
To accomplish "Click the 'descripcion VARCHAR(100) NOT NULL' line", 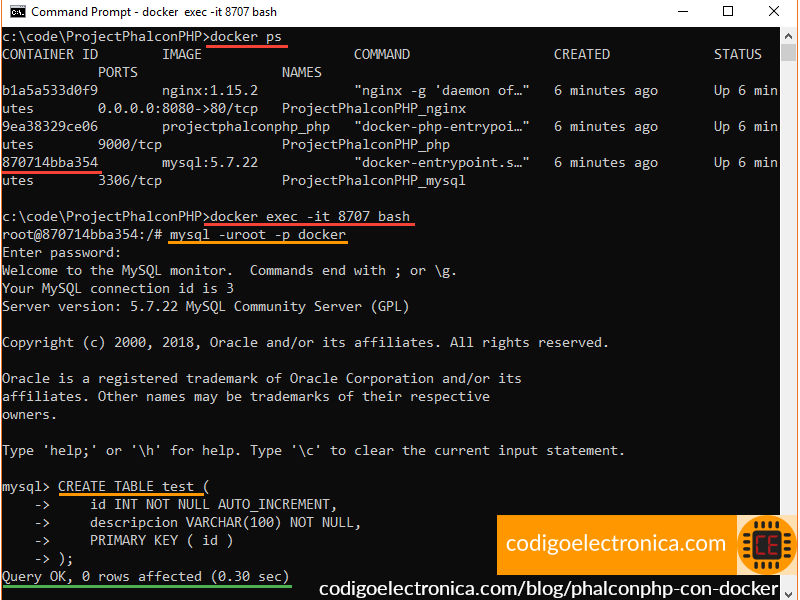I will tap(225, 522).
